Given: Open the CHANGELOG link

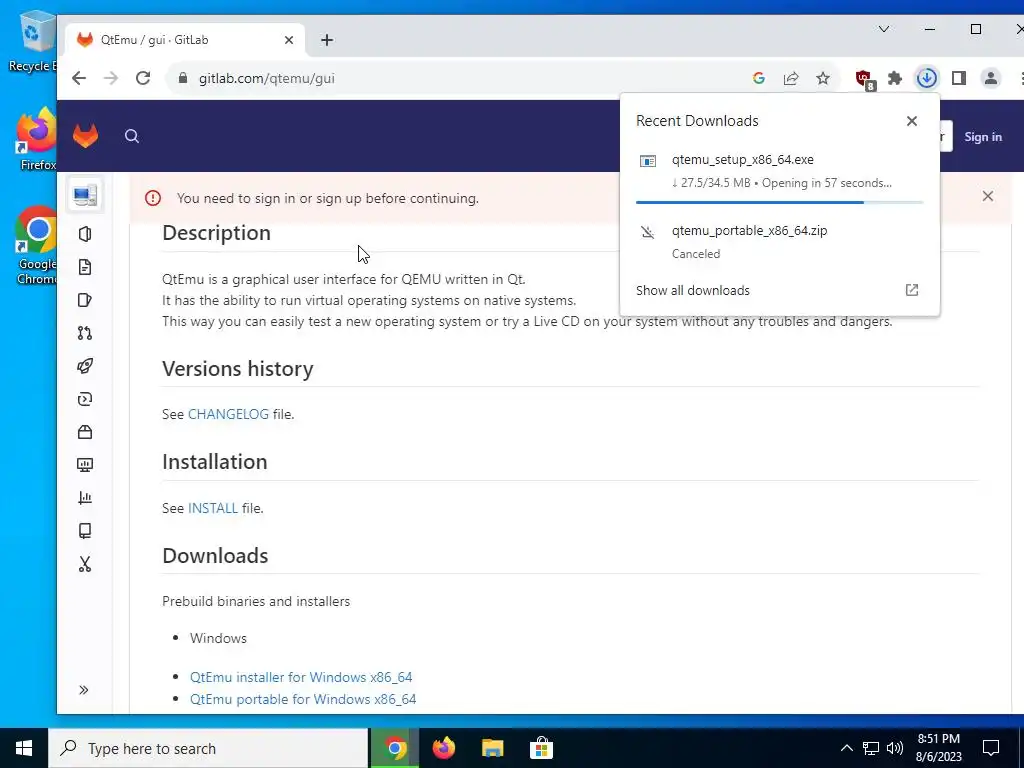Looking at the screenshot, I should click(228, 414).
